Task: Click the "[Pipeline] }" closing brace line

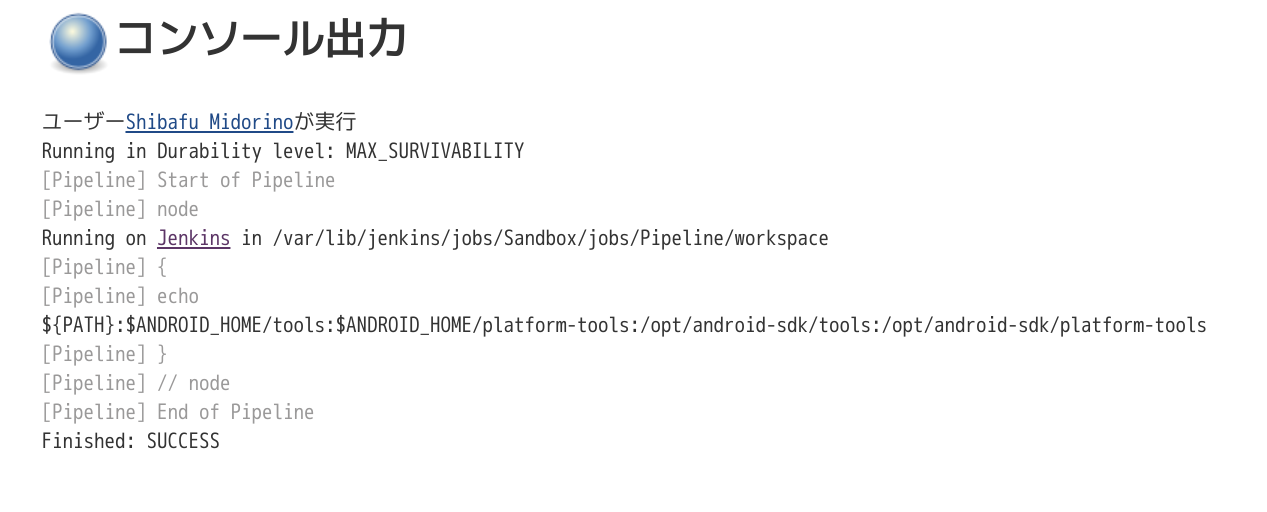Action: (x=104, y=354)
